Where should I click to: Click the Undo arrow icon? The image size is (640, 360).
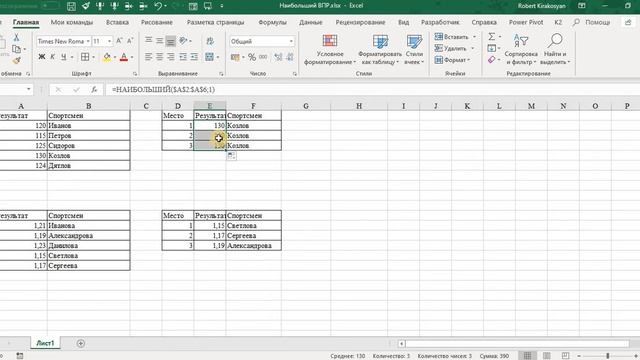point(158,6)
